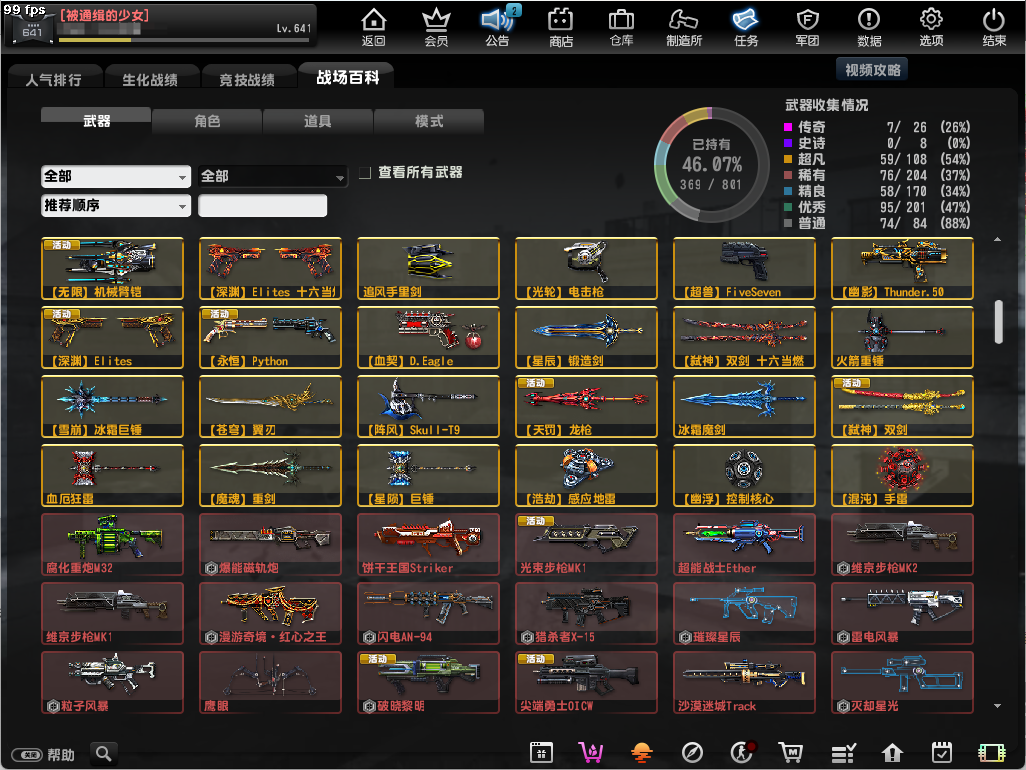The image size is (1026, 770).
Task: Select the 武器 sub-tab
Action: 96,121
